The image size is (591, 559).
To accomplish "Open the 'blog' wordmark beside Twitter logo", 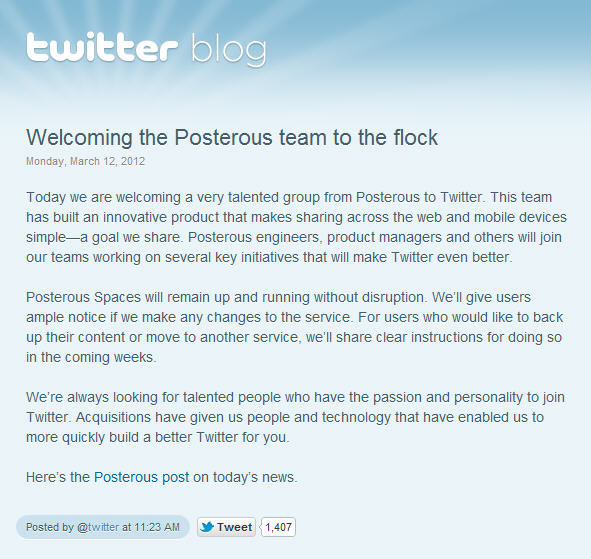I will (229, 49).
